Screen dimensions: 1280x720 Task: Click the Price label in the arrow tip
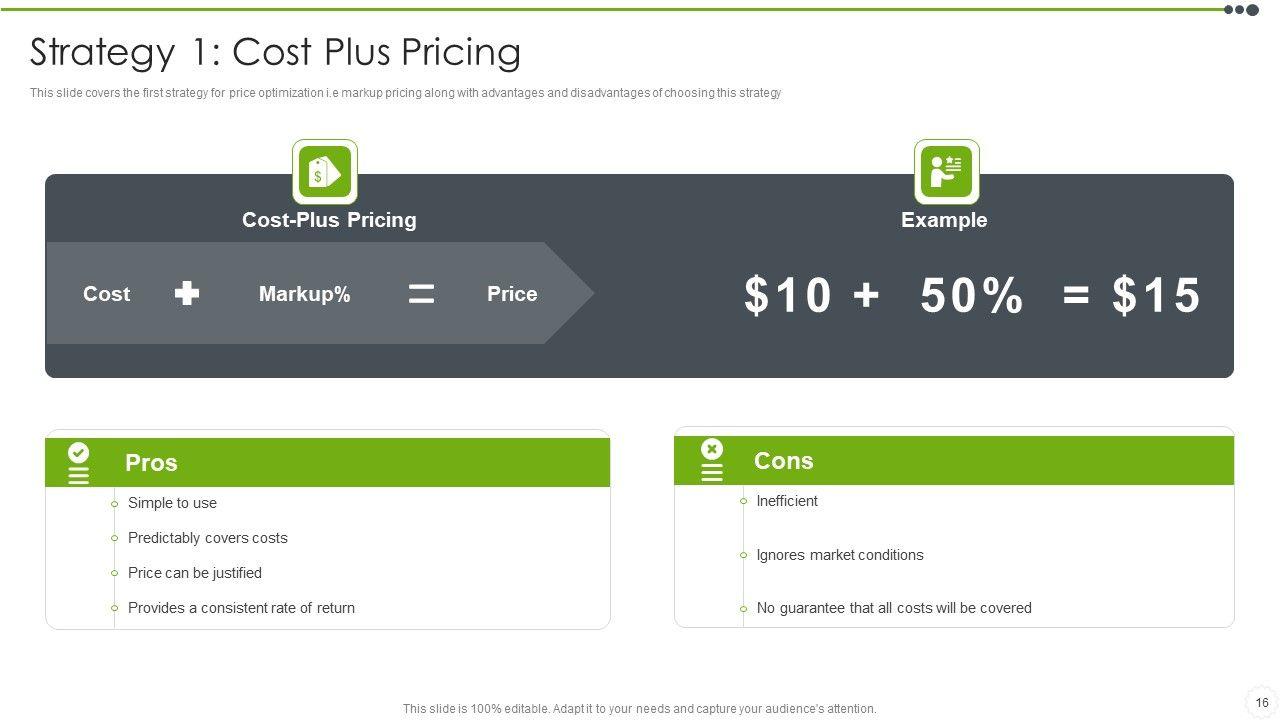pyautogui.click(x=512, y=294)
